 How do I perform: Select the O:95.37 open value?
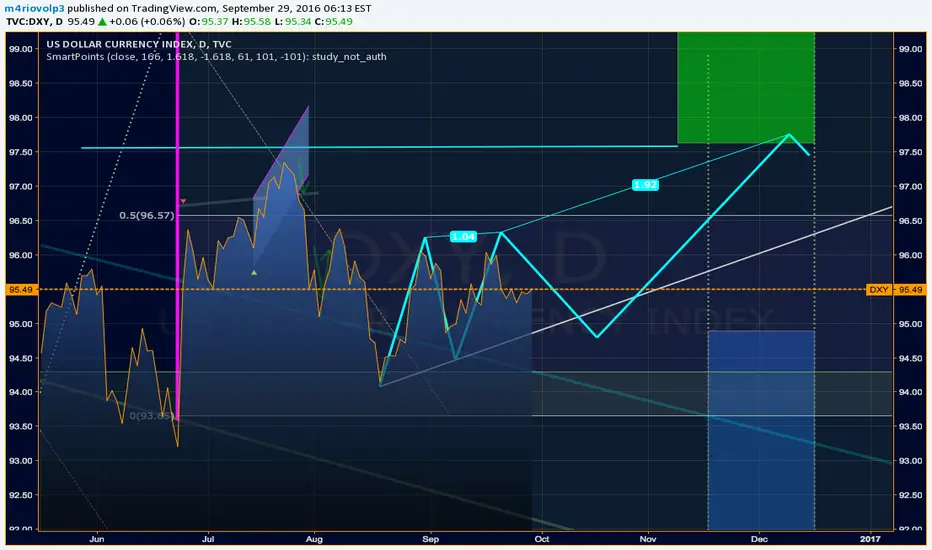pyautogui.click(x=209, y=21)
